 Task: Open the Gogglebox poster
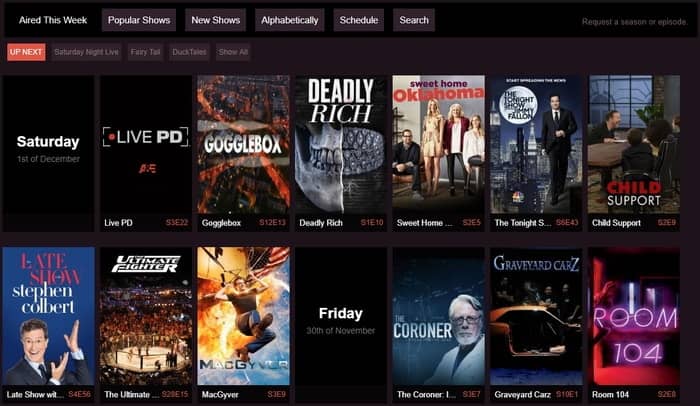243,144
